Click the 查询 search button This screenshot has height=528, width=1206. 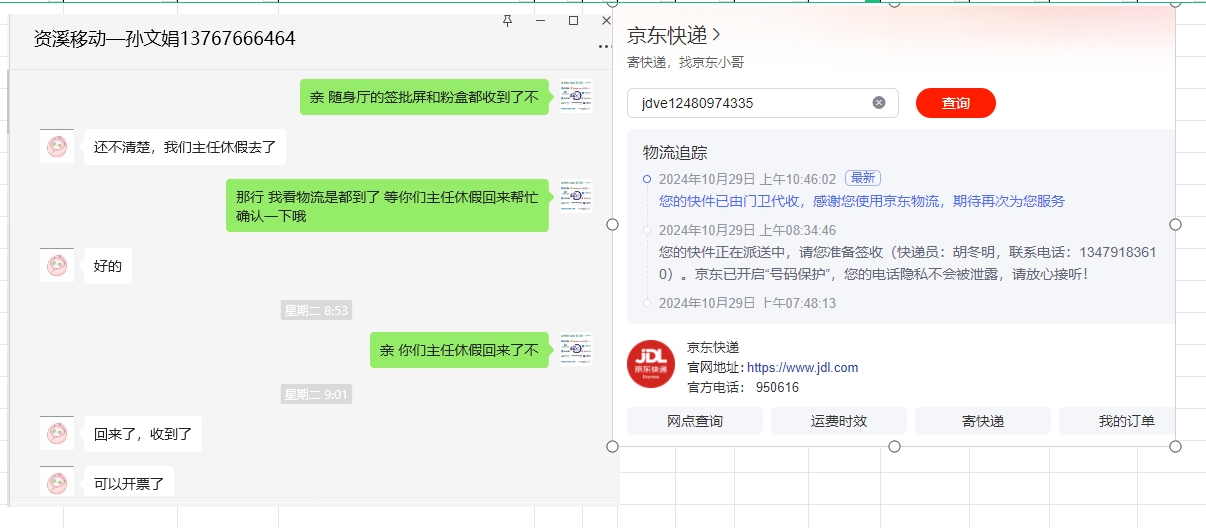coord(956,103)
